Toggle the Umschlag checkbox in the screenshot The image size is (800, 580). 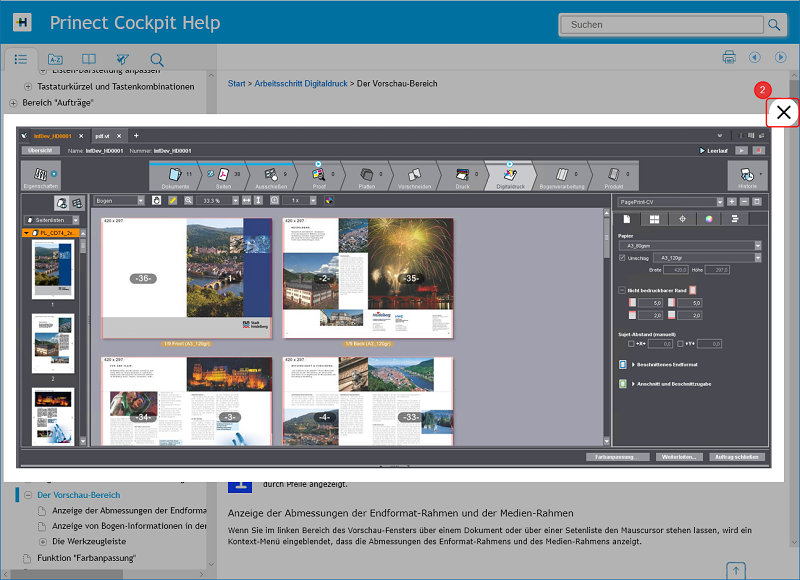tap(622, 257)
